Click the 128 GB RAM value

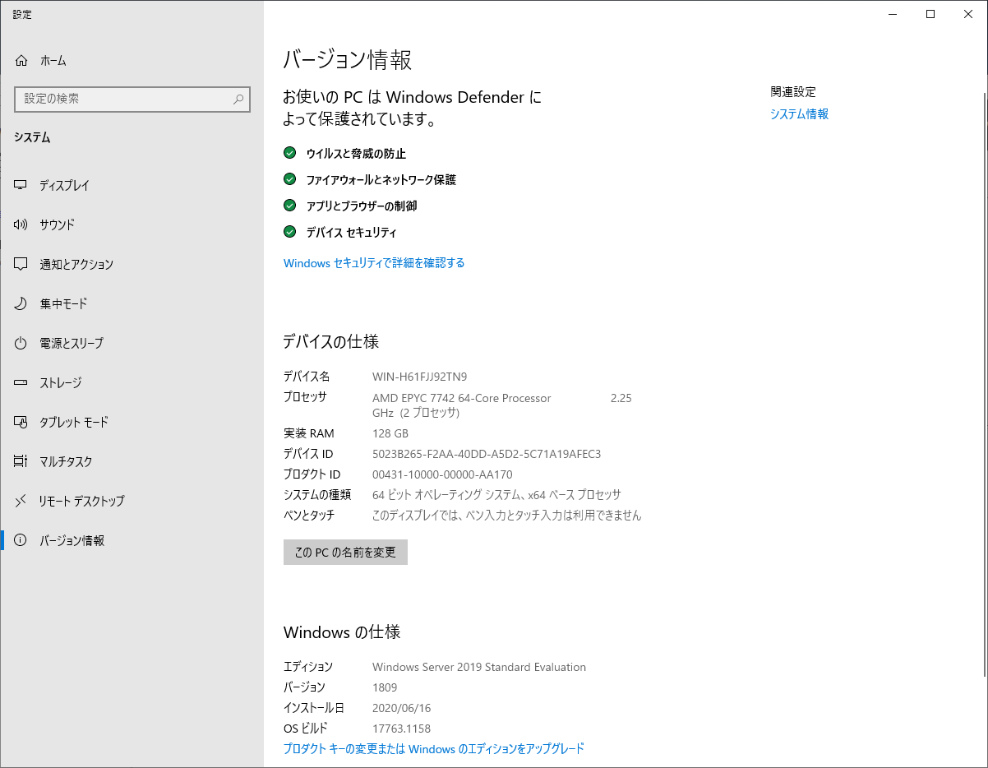(x=390, y=433)
